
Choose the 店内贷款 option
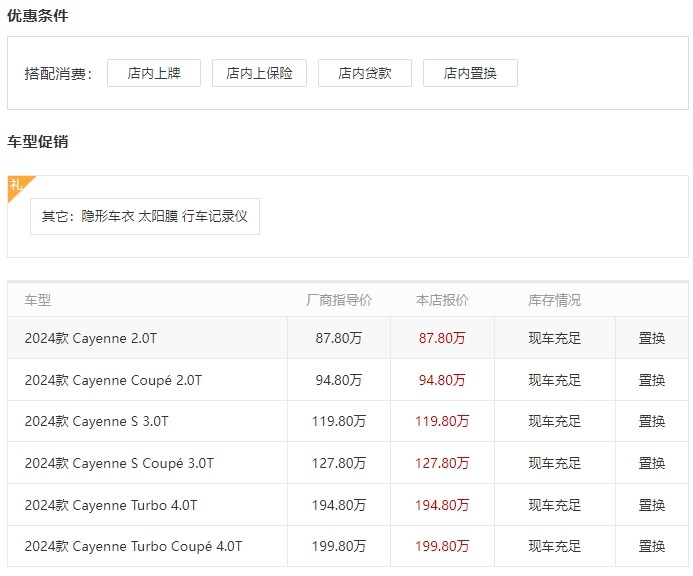365,73
